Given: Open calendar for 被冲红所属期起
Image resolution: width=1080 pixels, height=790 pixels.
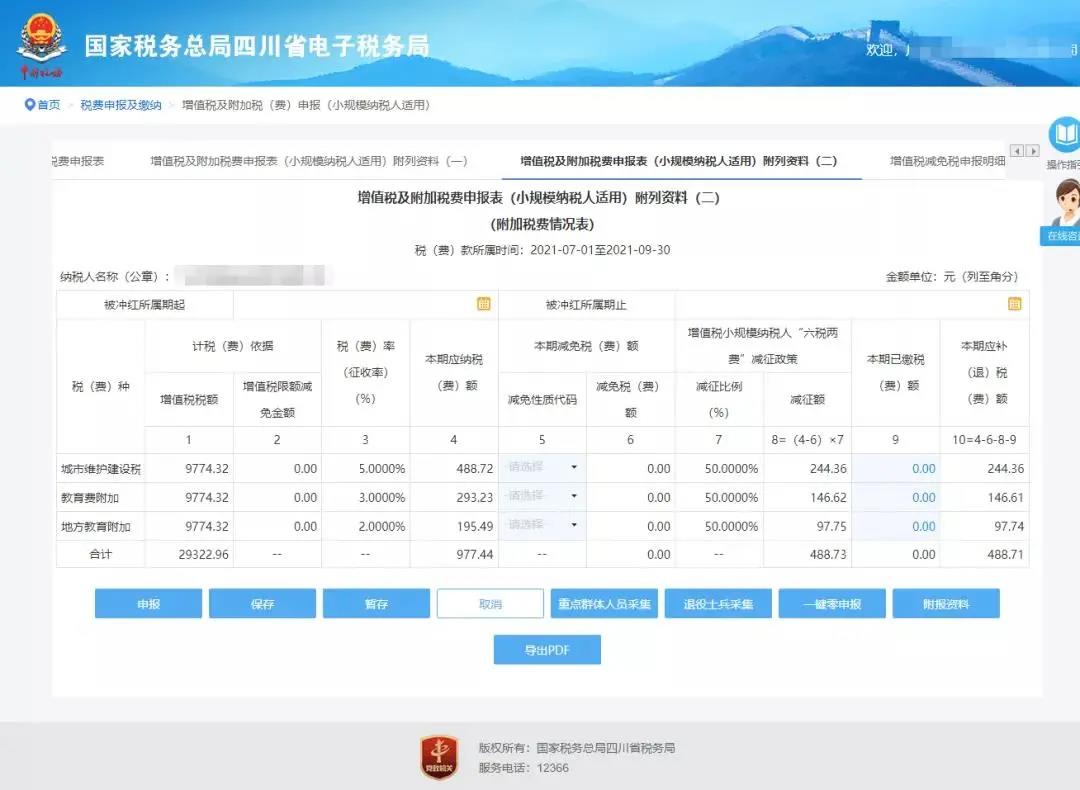Looking at the screenshot, I should [483, 304].
